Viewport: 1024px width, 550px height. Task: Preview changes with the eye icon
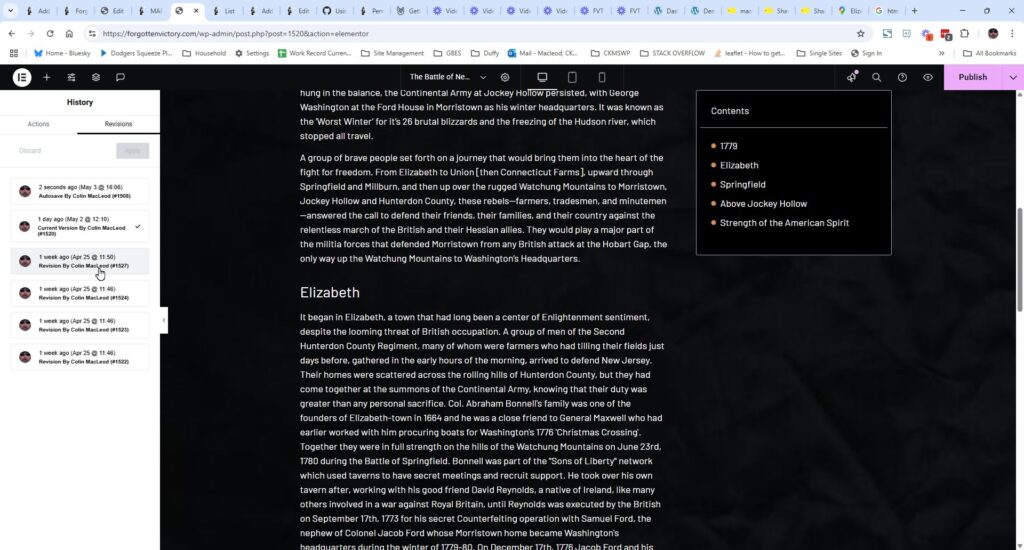coord(927,77)
